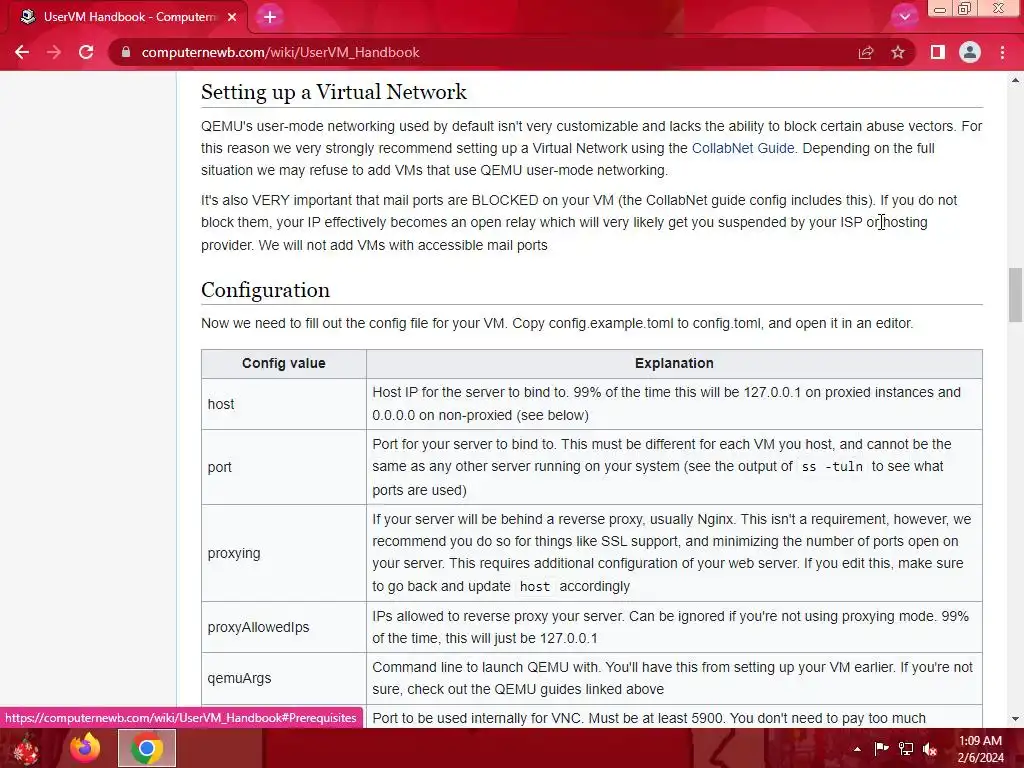
Task: View site info via the padlock icon
Action: point(126,52)
